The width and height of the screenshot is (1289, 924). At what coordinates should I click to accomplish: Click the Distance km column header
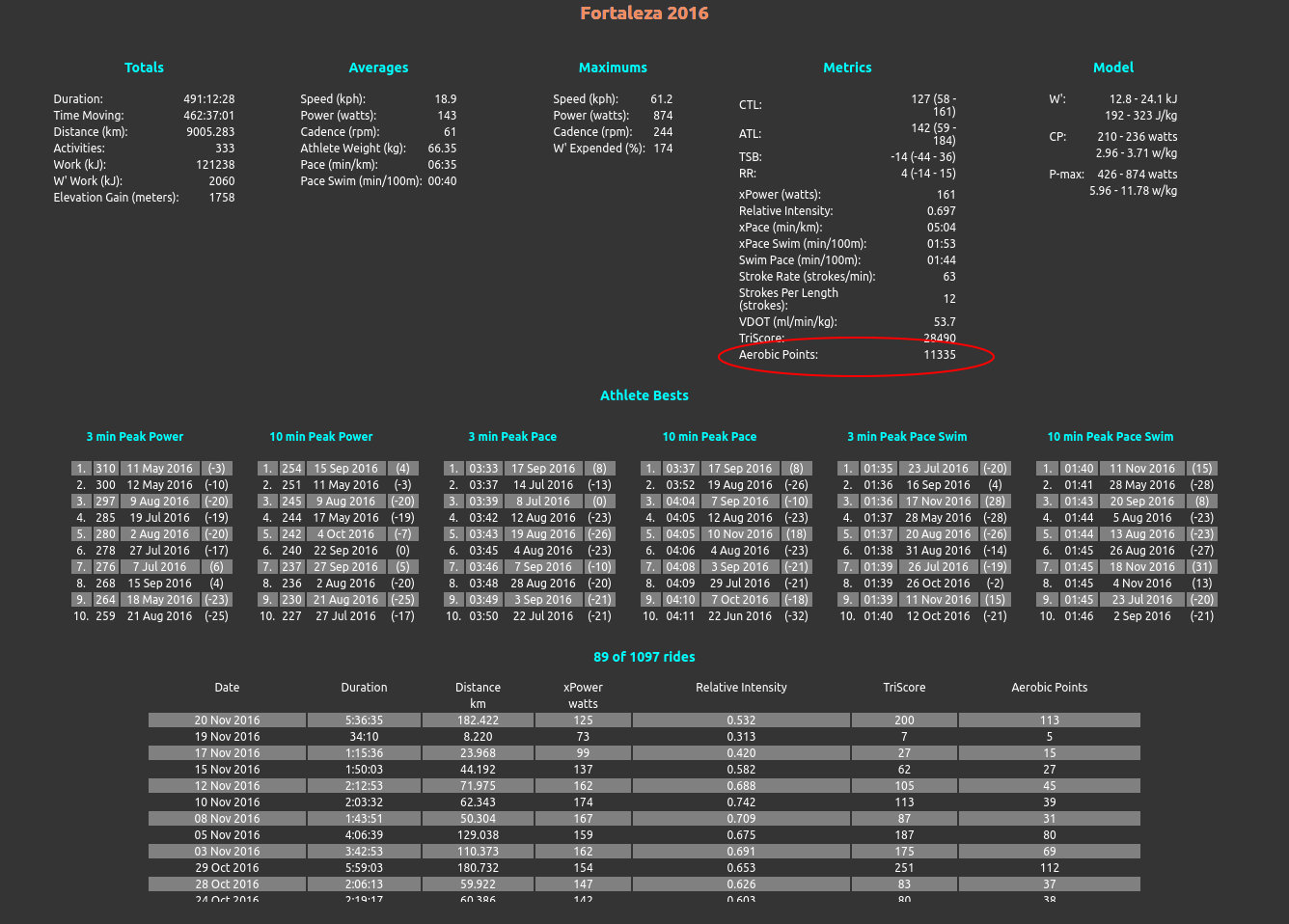478,695
